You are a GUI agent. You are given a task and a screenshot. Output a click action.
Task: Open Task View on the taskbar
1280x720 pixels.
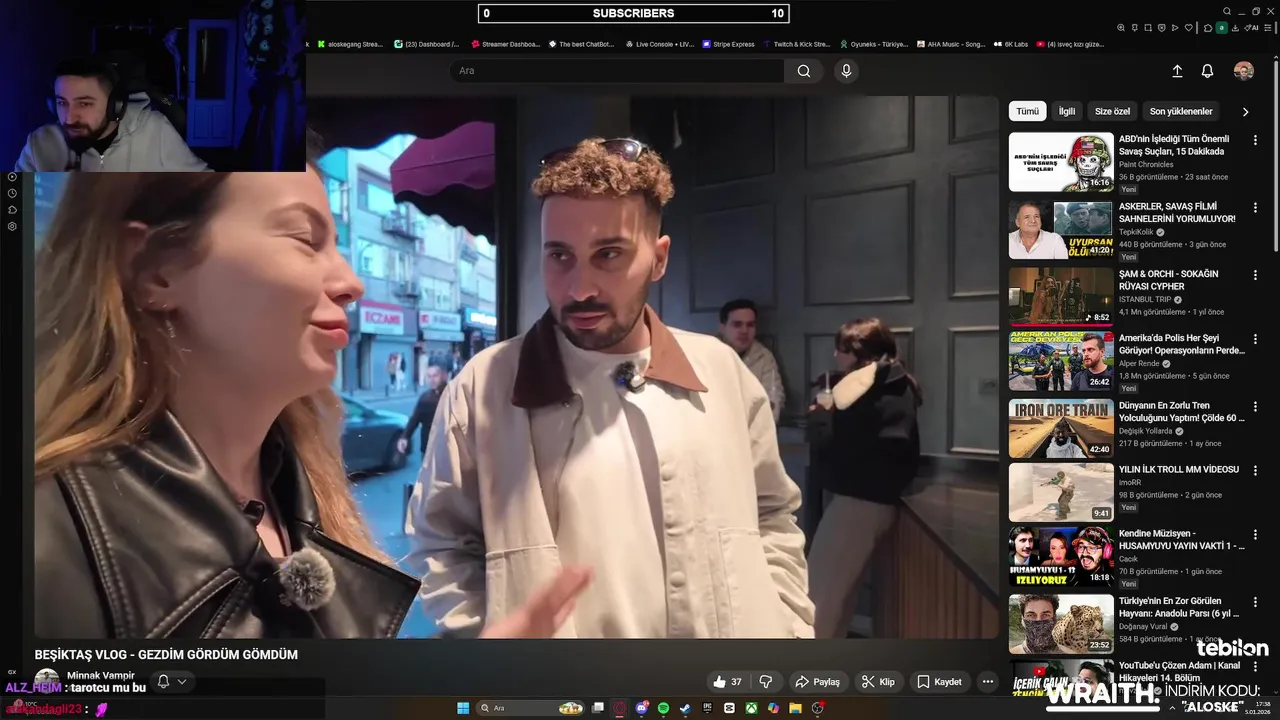click(x=598, y=708)
